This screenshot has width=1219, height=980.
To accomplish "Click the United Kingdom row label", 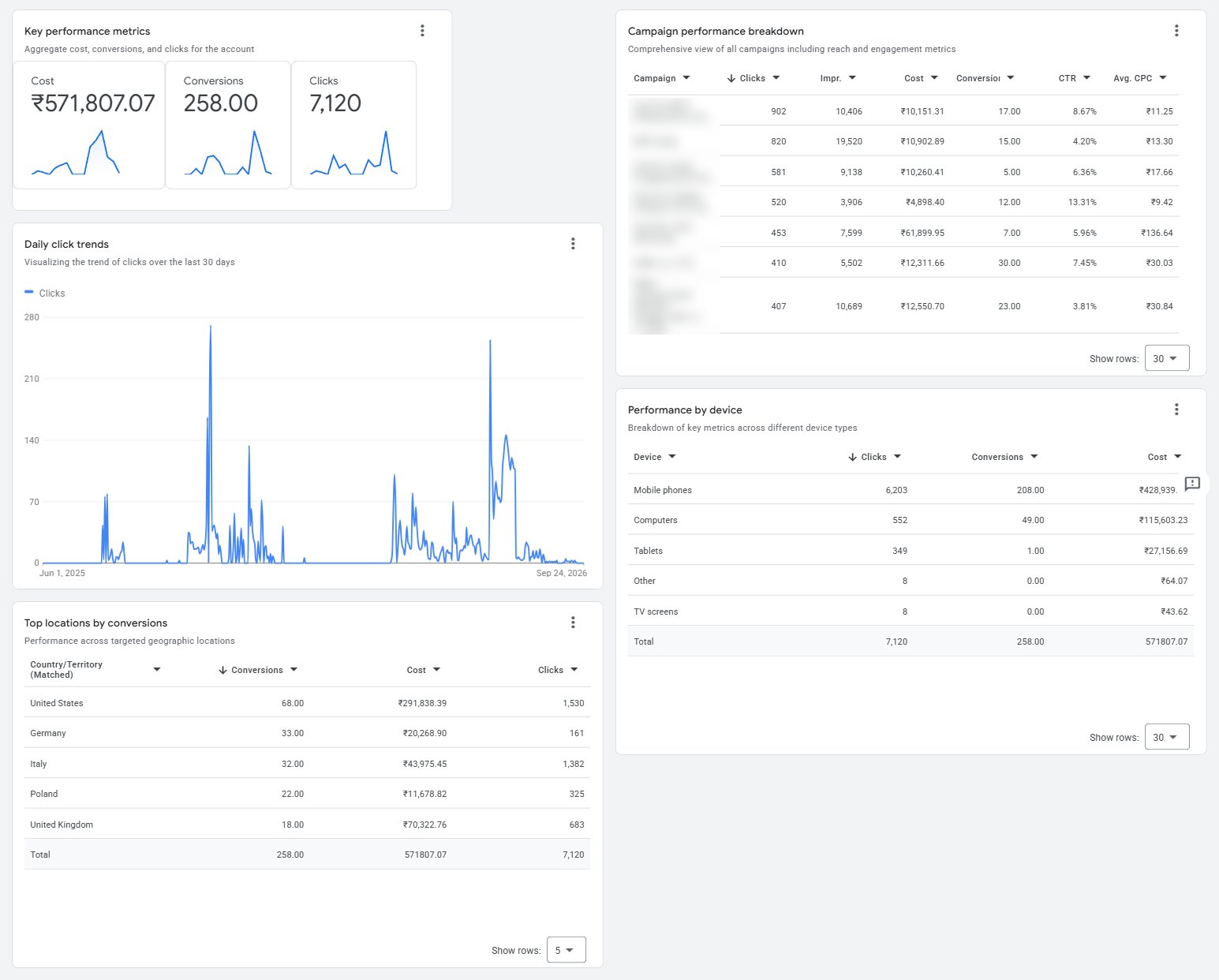I will pyautogui.click(x=62, y=825).
